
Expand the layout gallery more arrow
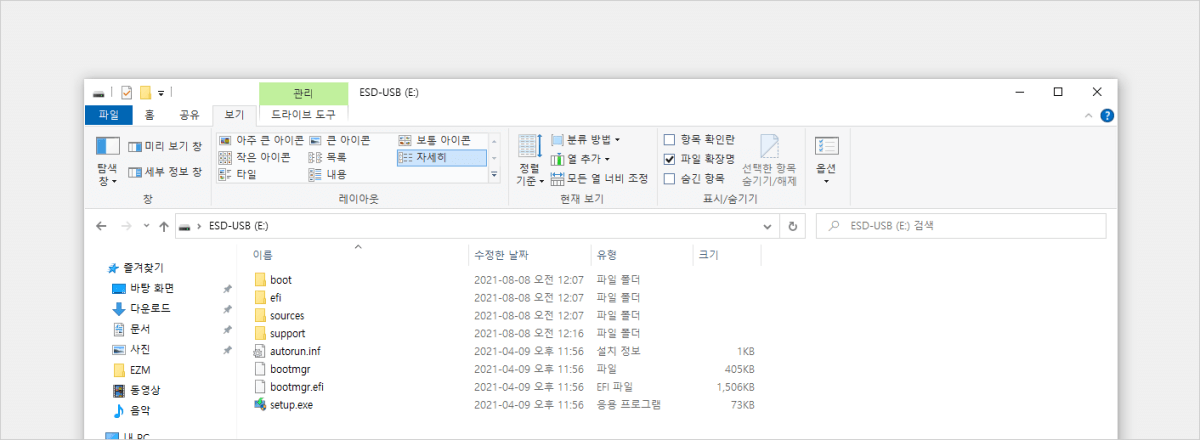click(494, 174)
